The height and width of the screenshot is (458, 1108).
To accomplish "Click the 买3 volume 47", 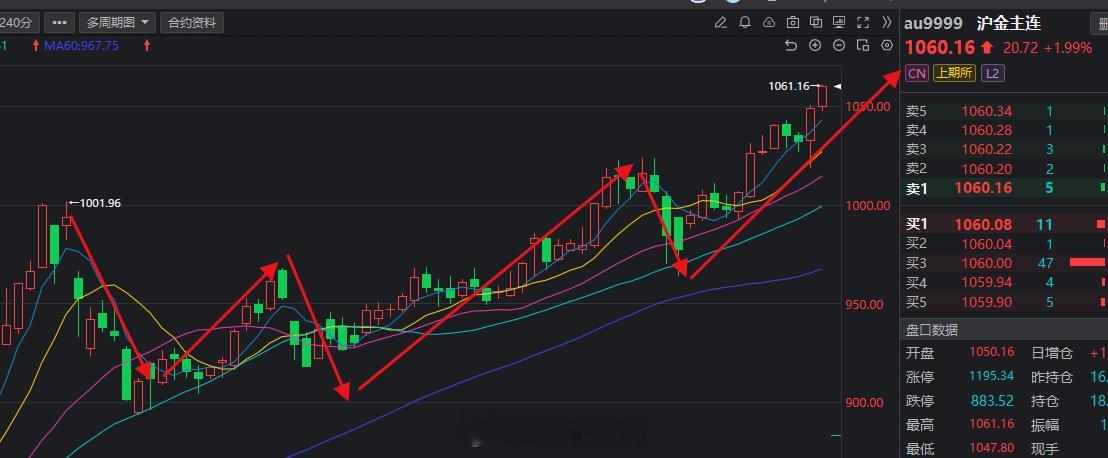I will (x=1044, y=264).
